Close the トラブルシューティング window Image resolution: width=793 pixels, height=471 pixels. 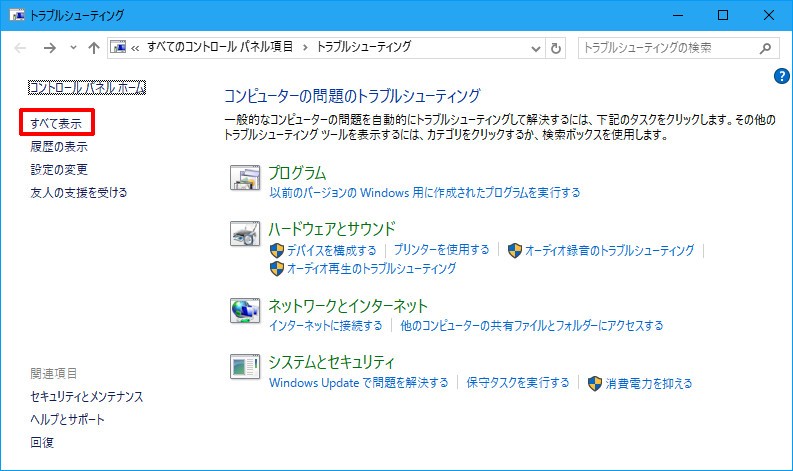(769, 15)
